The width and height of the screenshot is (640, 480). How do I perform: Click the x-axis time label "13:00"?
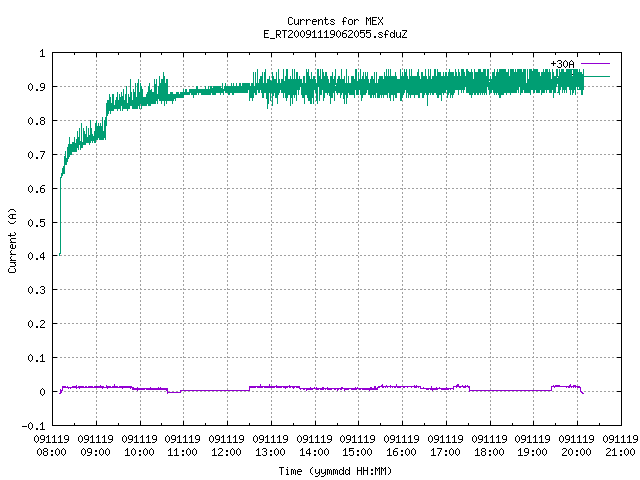271,452
